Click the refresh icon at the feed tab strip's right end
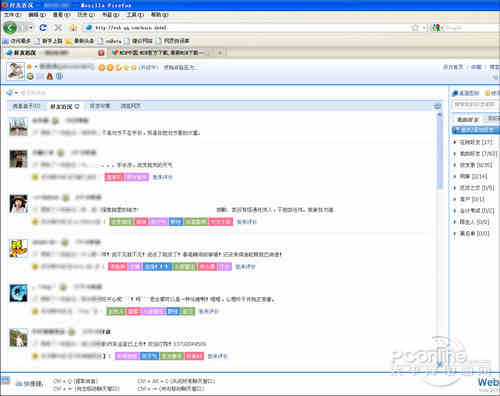 (437, 106)
